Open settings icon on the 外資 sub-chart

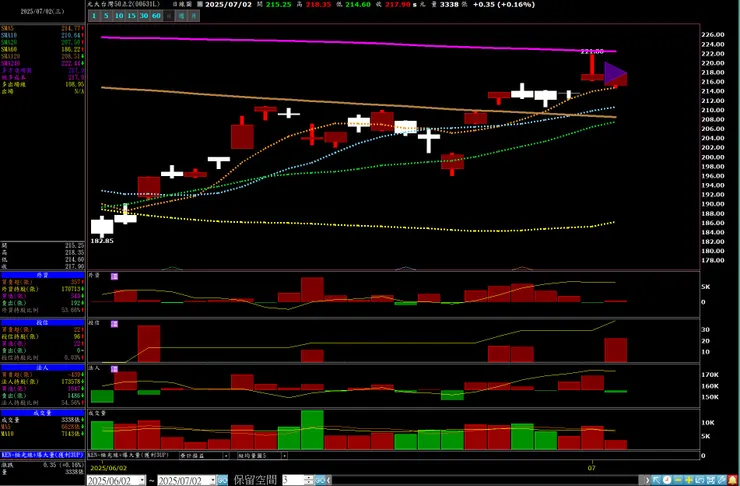[x=114, y=277]
